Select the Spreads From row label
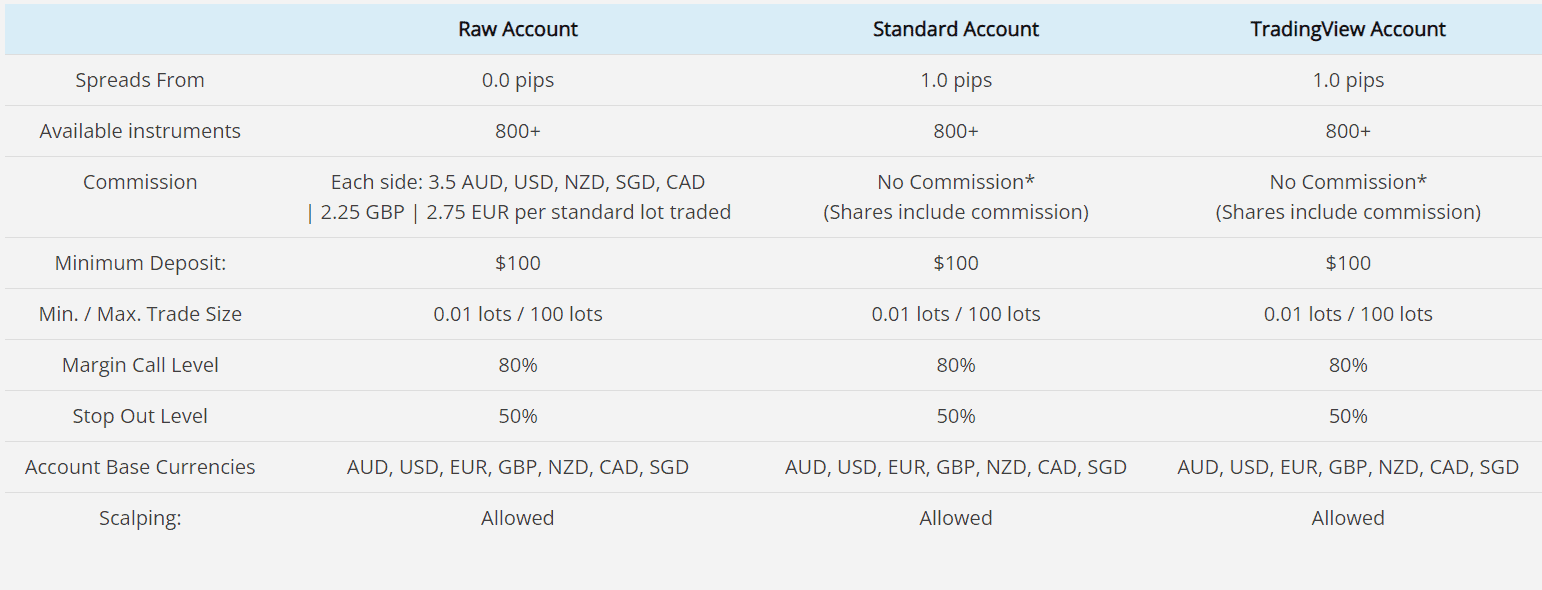 140,80
